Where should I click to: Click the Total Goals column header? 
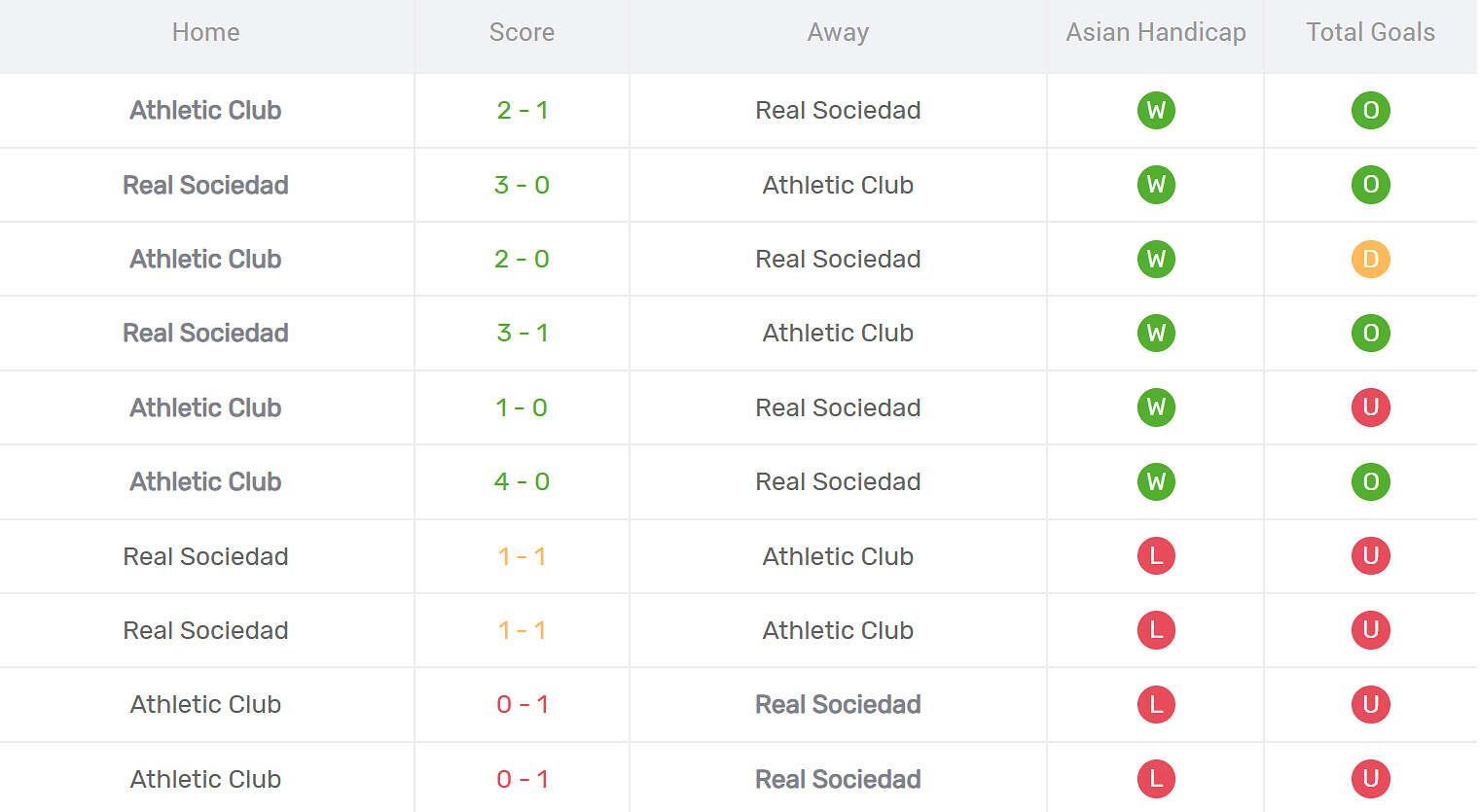1370,32
